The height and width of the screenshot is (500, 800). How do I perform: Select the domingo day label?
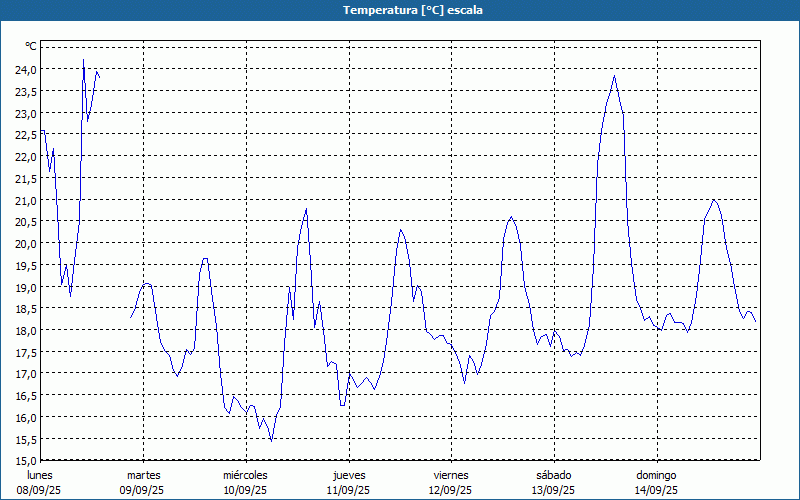(x=656, y=475)
